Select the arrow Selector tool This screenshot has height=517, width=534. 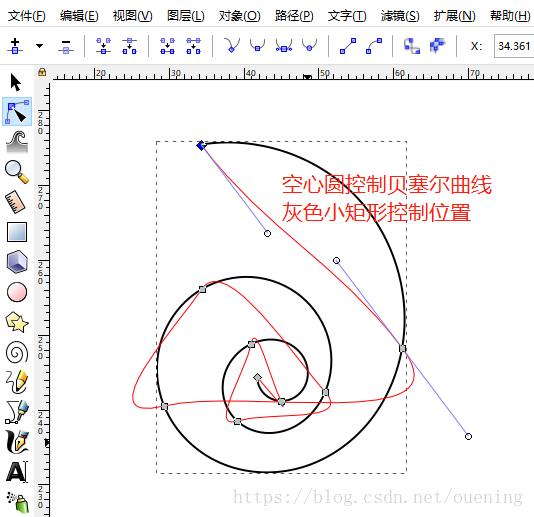pyautogui.click(x=16, y=82)
